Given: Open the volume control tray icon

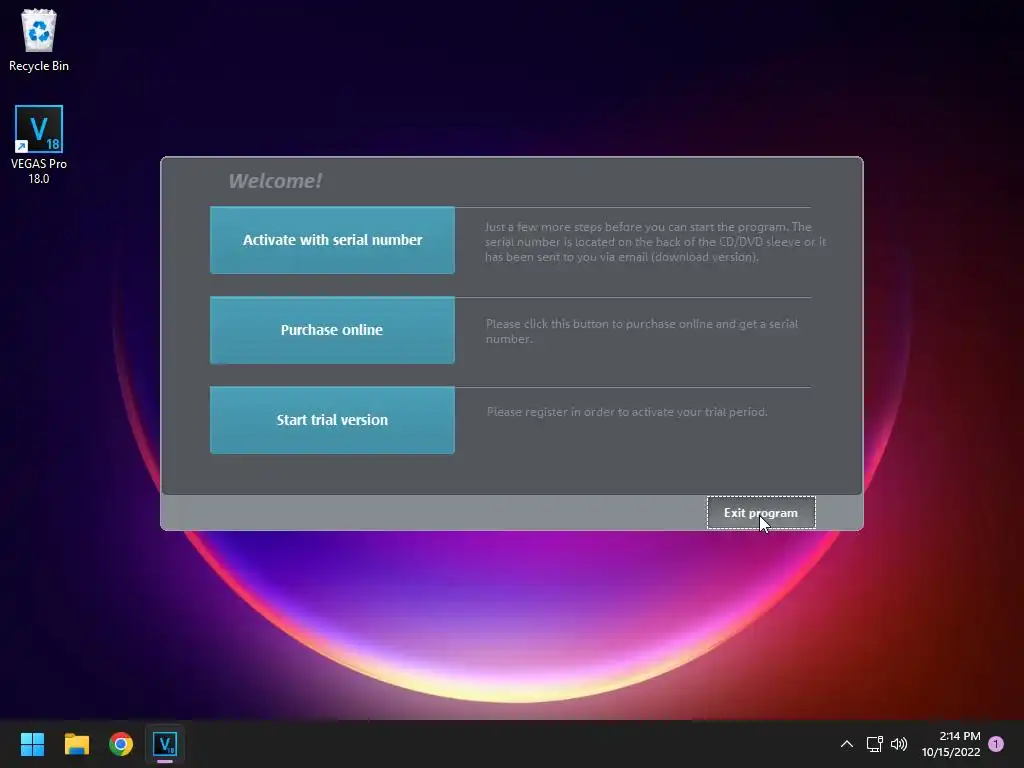Looking at the screenshot, I should point(899,744).
